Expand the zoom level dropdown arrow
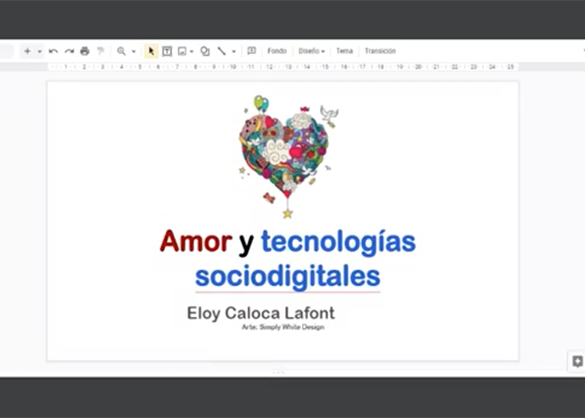 point(134,51)
